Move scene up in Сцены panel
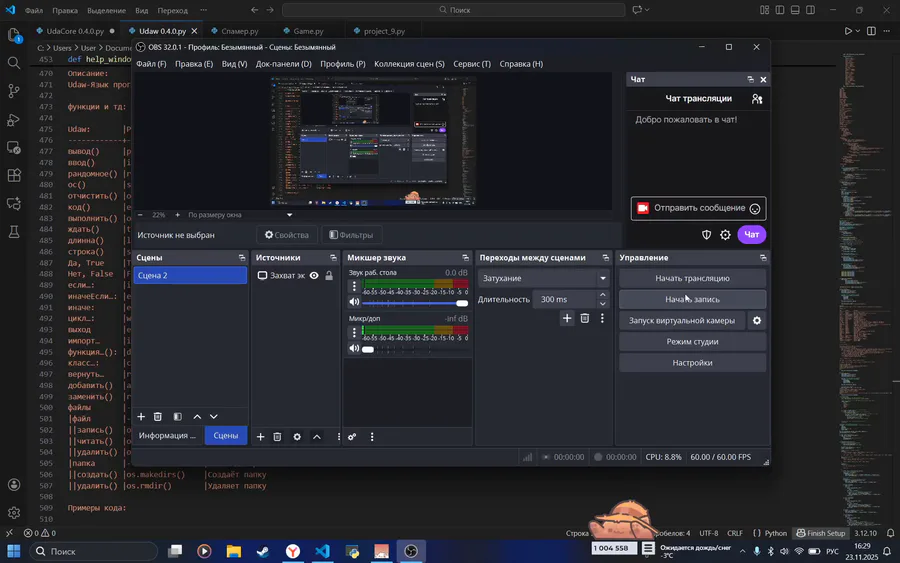The width and height of the screenshot is (900, 563). (197, 417)
